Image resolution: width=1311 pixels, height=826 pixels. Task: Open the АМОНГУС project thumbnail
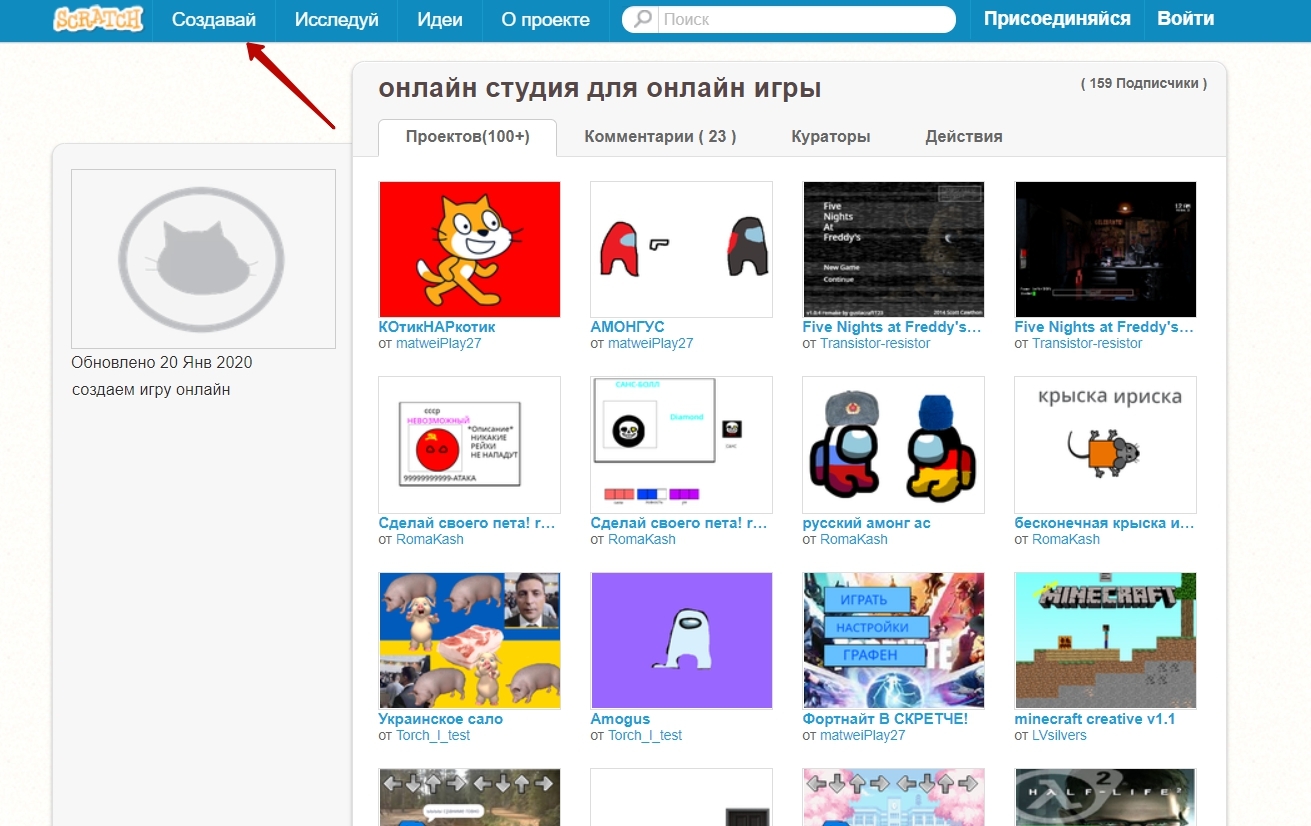(681, 249)
